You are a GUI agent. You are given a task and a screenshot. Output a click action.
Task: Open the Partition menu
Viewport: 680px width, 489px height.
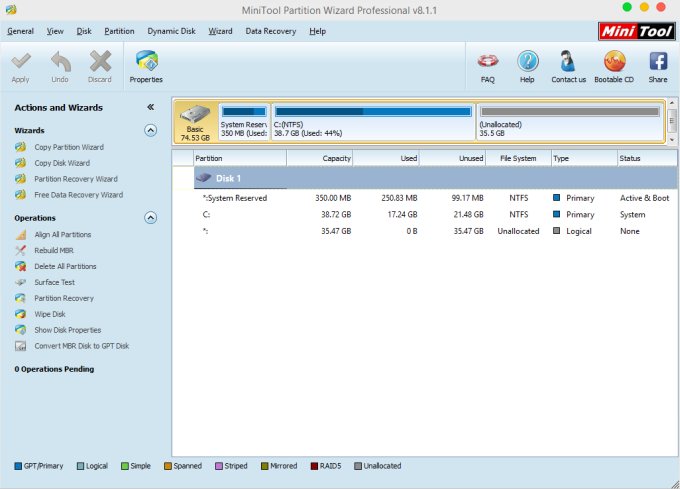pos(119,31)
